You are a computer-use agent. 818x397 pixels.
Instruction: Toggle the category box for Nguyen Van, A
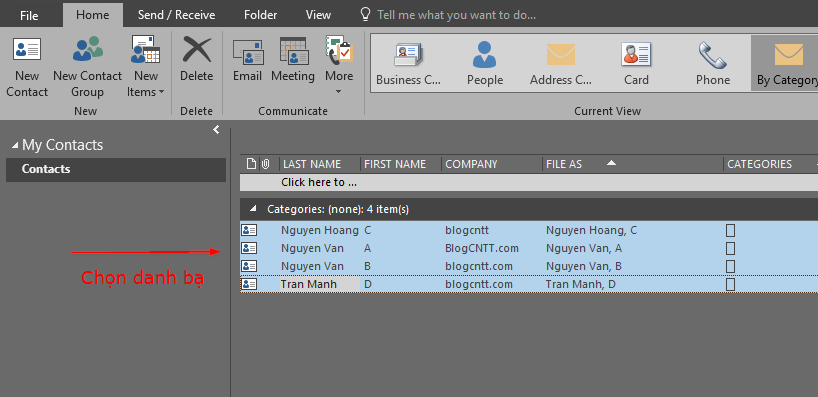[730, 248]
